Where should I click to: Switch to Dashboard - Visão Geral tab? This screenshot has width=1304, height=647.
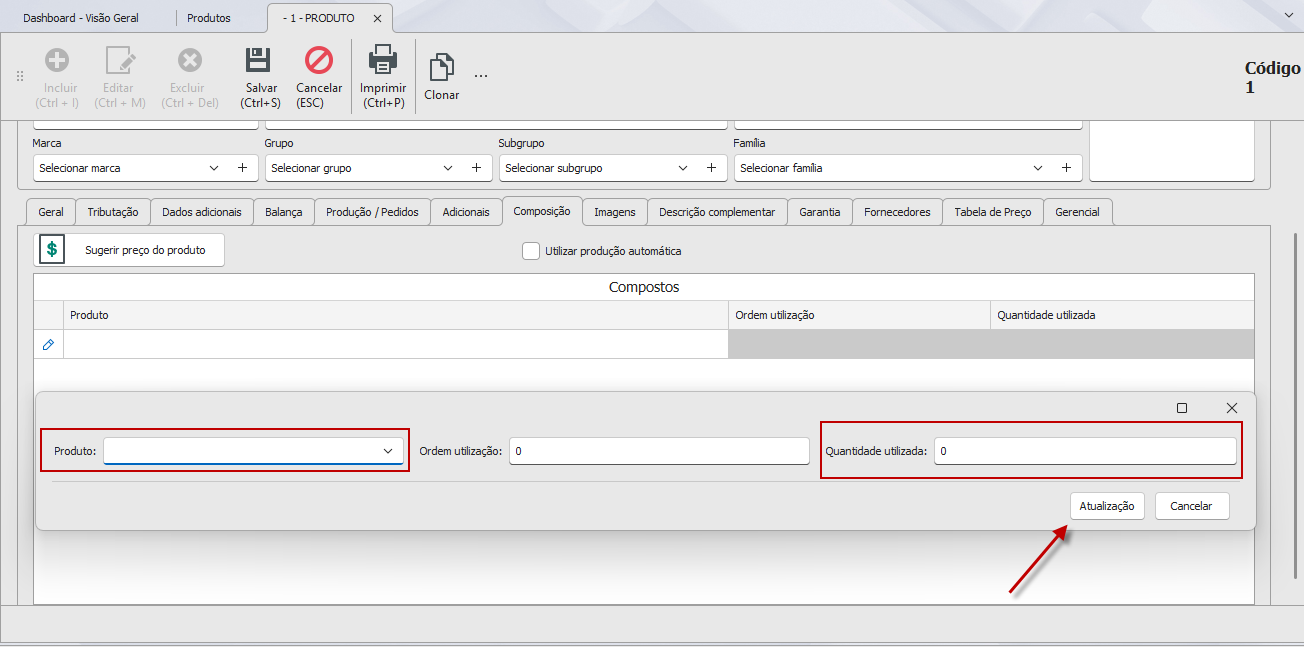(81, 18)
